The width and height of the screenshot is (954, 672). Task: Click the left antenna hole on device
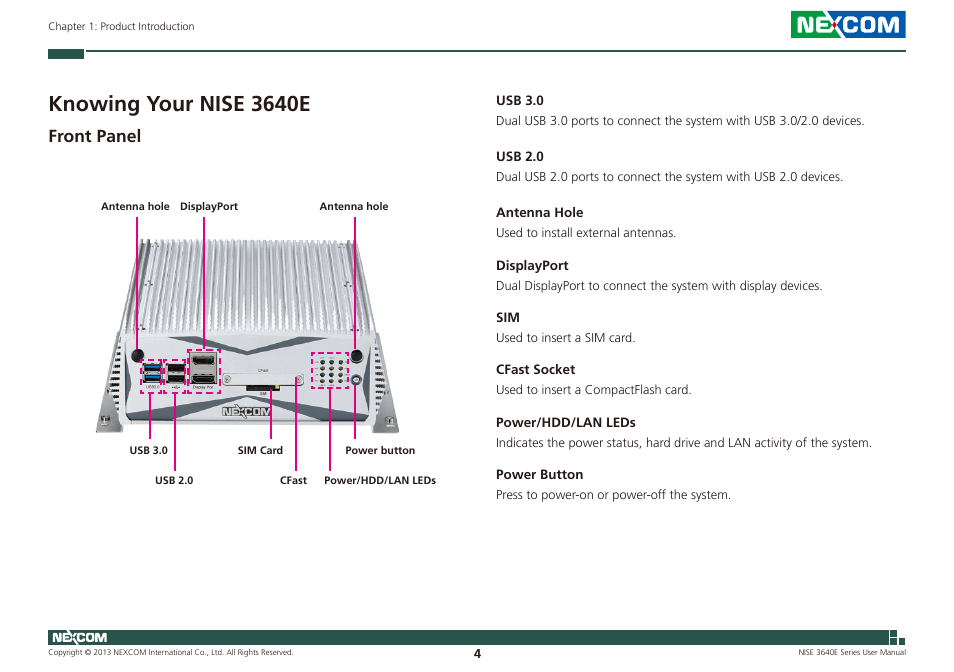(x=138, y=355)
